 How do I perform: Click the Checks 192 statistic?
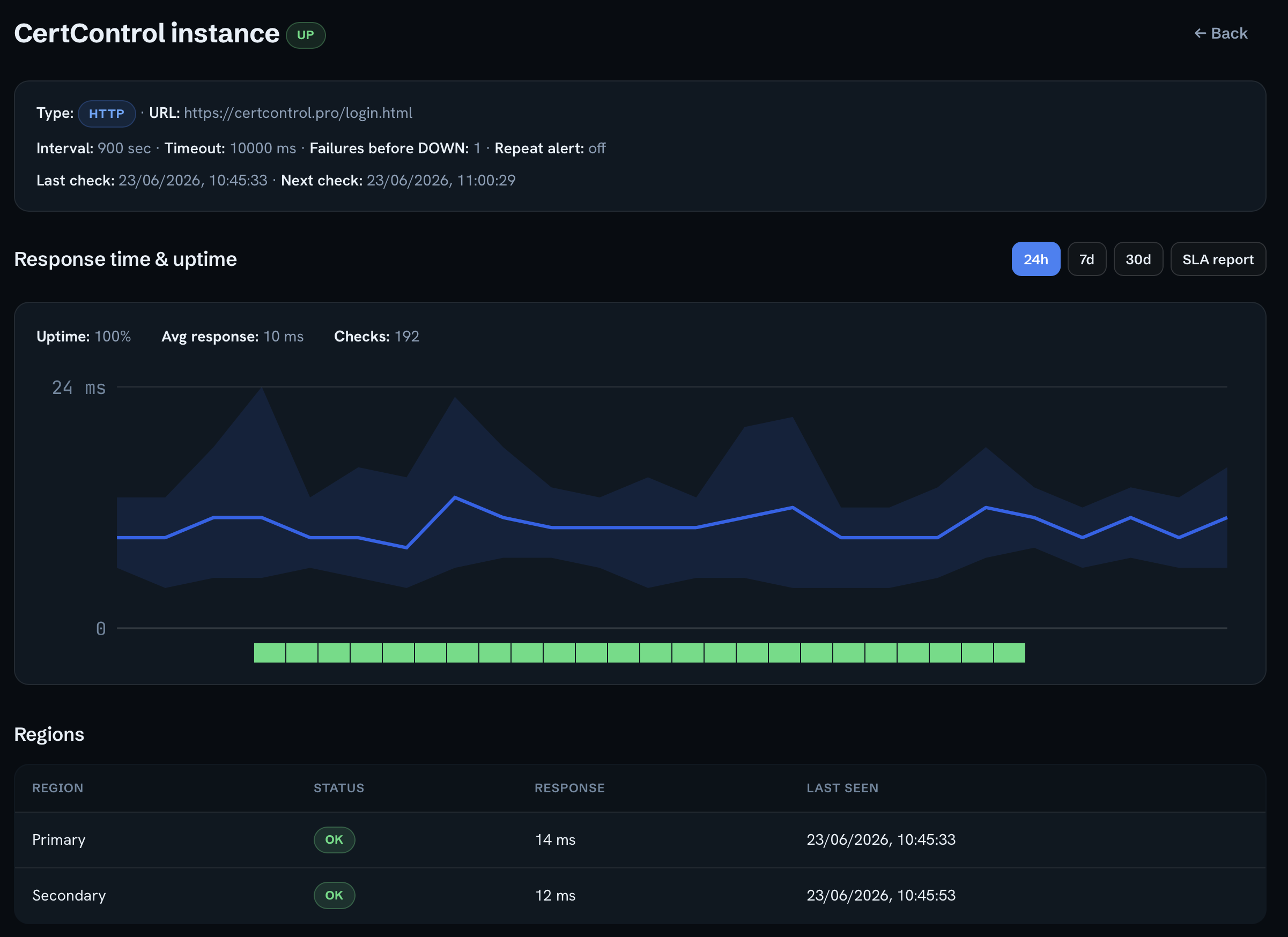click(x=376, y=336)
